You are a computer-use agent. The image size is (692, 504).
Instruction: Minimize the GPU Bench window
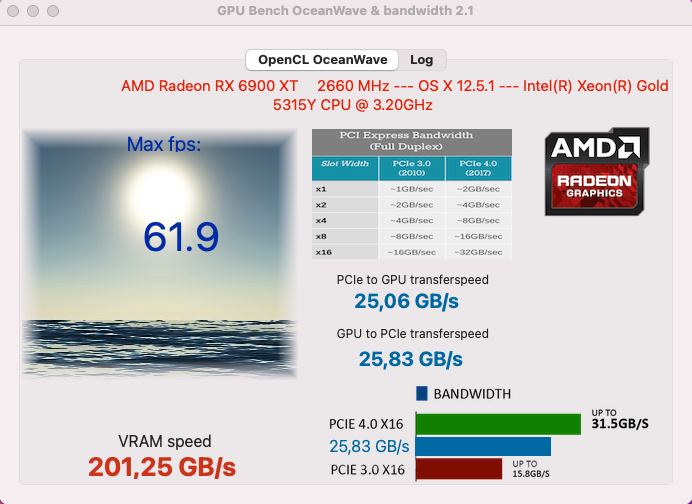tap(33, 11)
